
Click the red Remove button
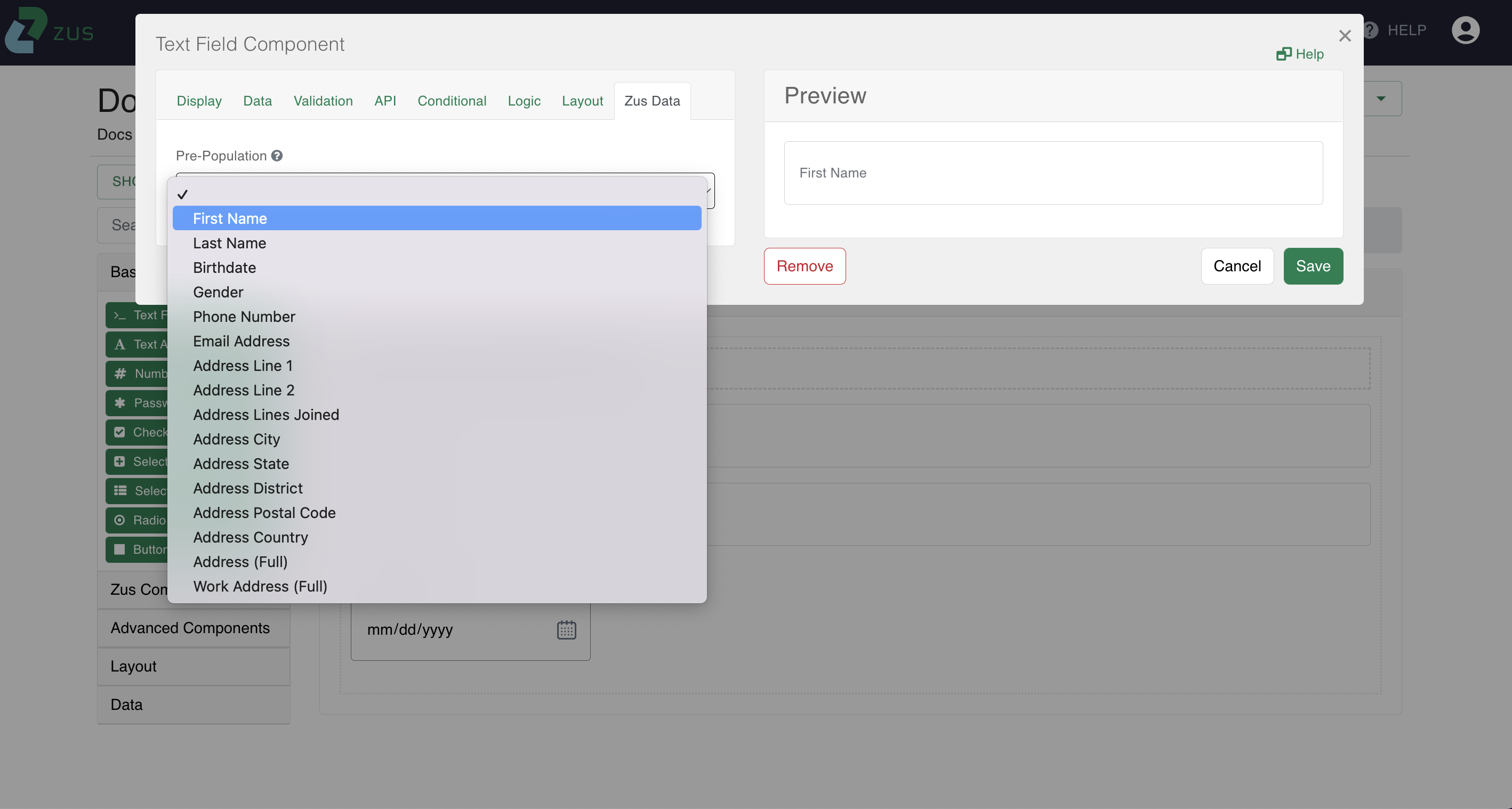804,266
